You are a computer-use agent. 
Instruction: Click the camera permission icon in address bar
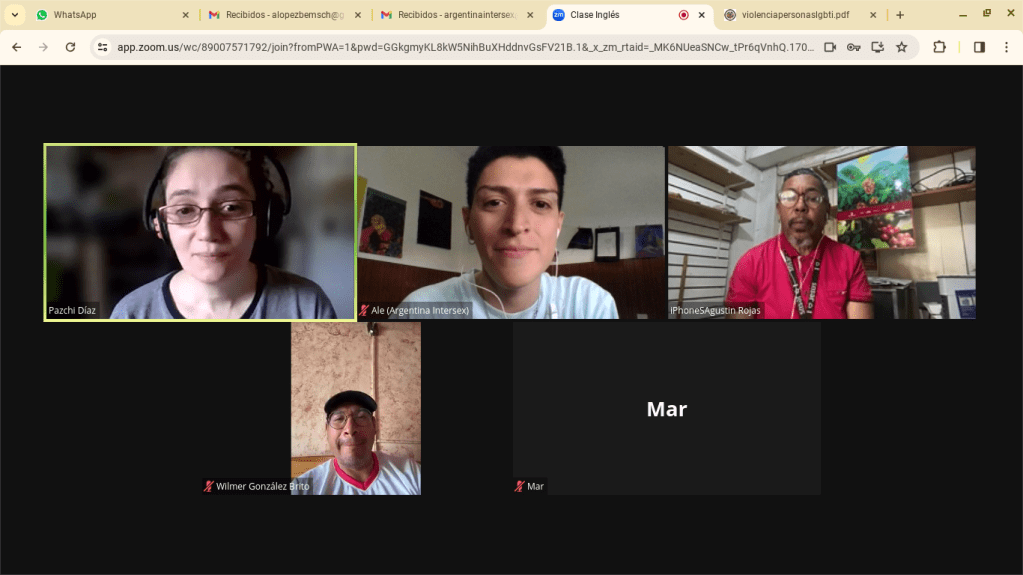830,47
